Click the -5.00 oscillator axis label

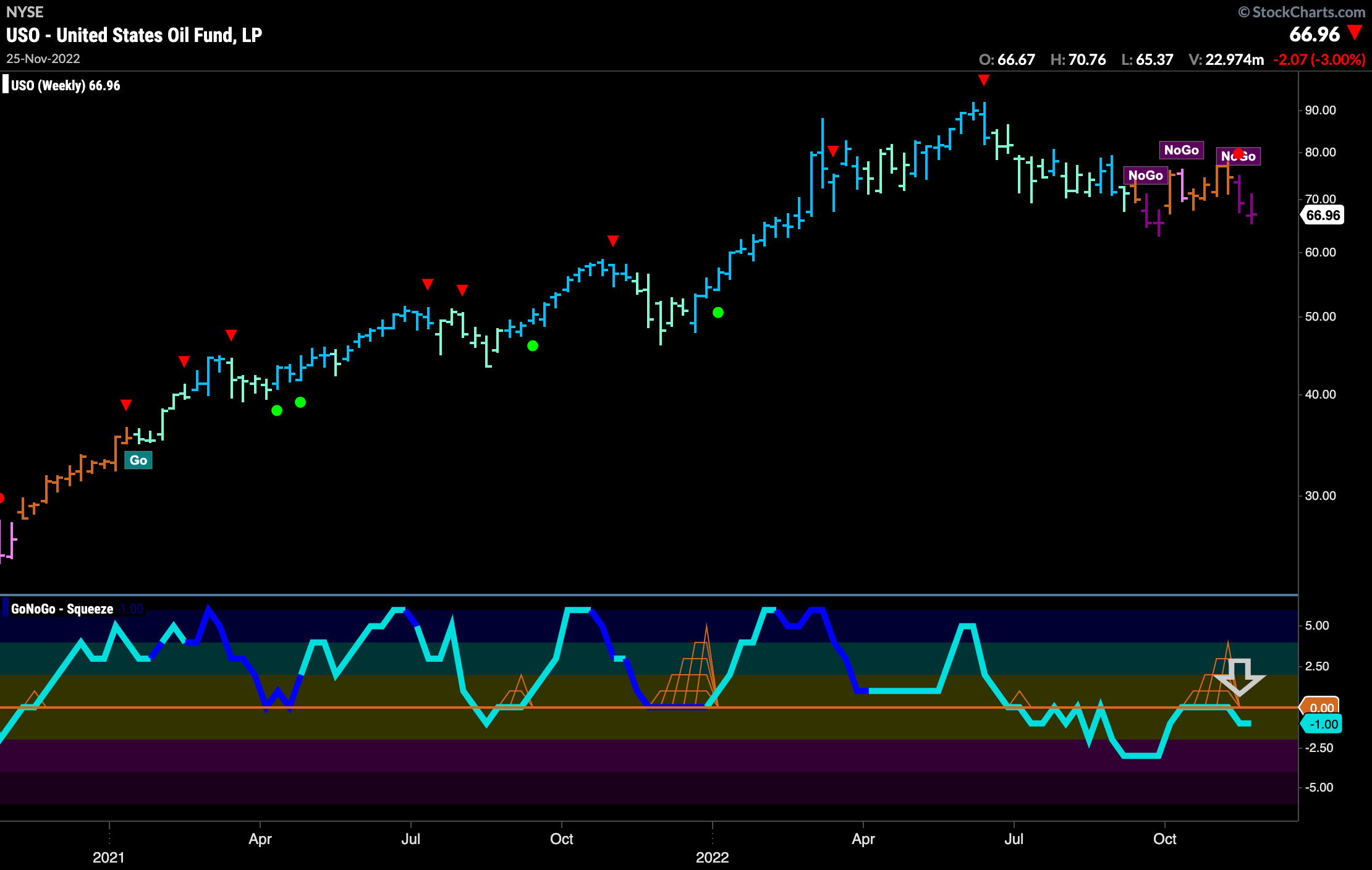pos(1318,788)
